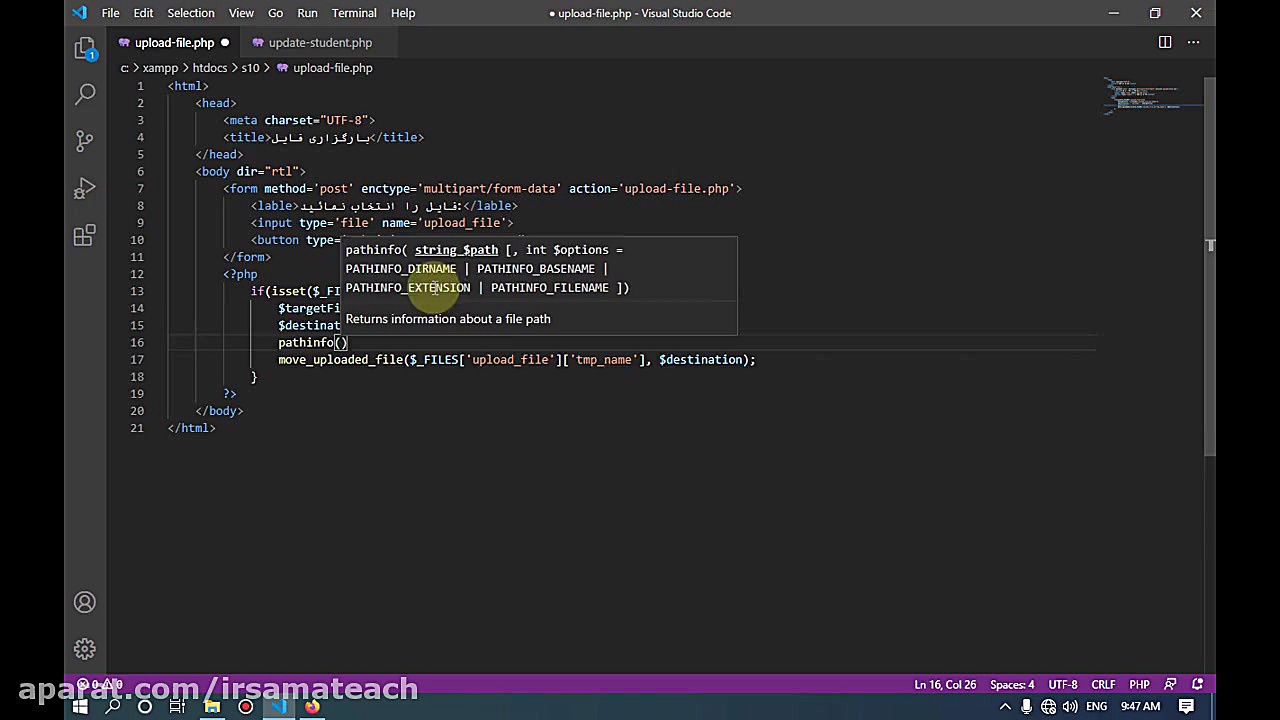Open the PHP language mode selector
1280x720 pixels.
pyautogui.click(x=1139, y=685)
